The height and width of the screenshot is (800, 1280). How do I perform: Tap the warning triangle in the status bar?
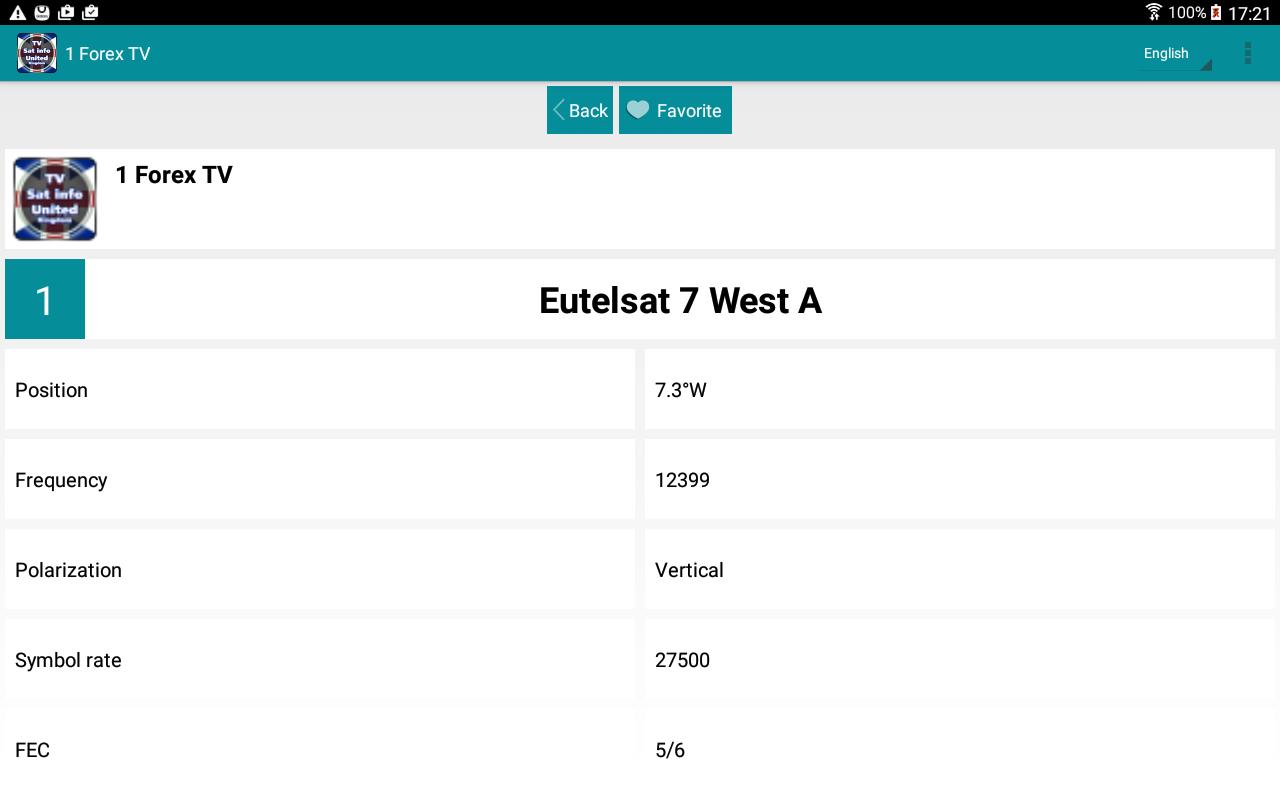coord(17,13)
